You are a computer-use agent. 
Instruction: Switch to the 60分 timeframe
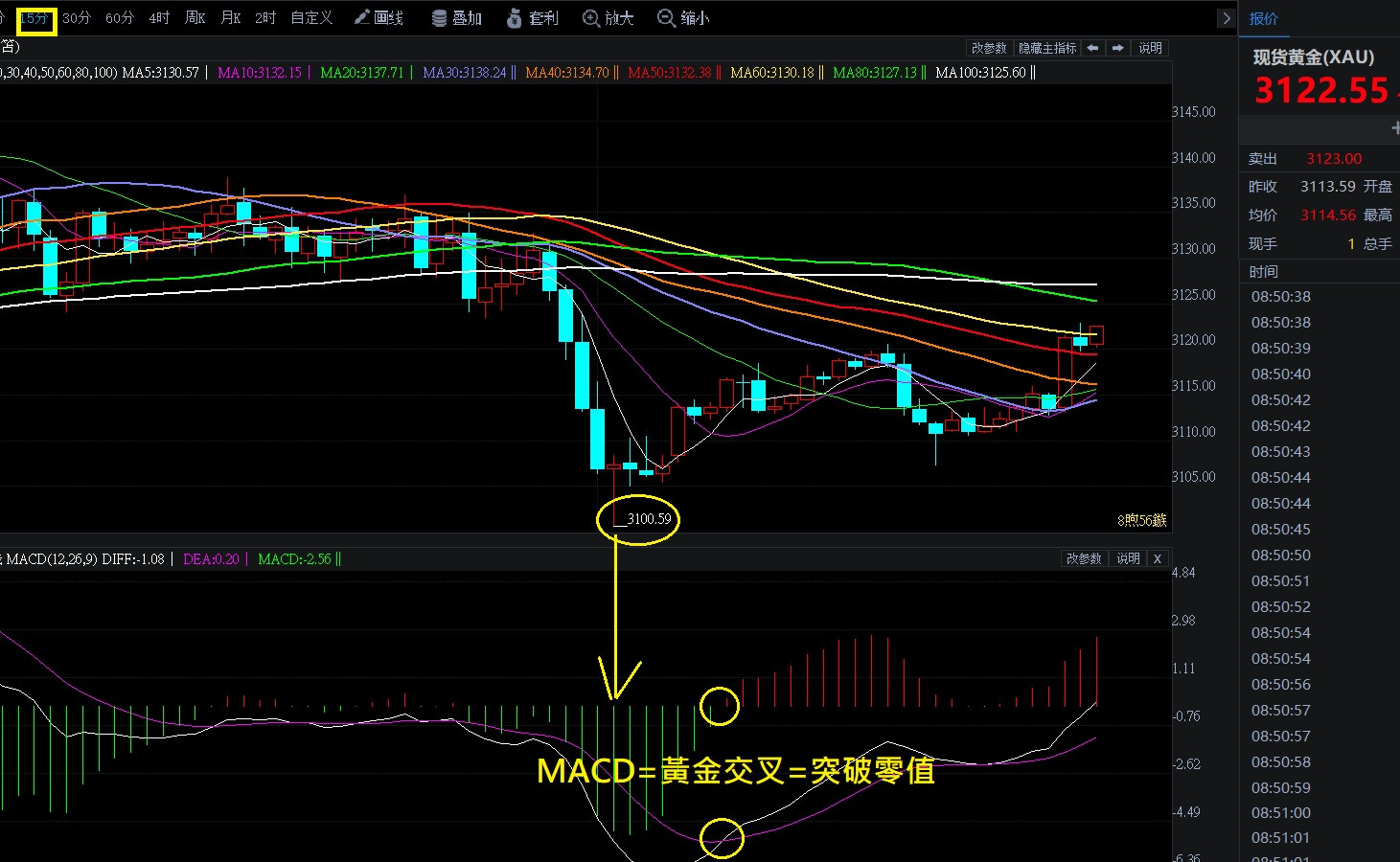pyautogui.click(x=120, y=18)
